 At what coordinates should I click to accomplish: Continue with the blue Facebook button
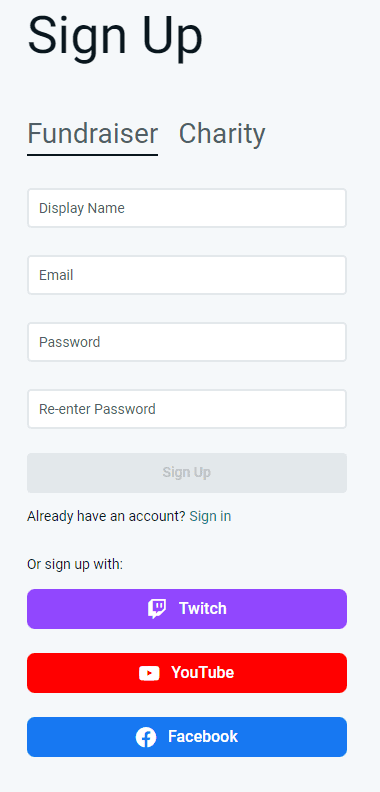[187, 737]
